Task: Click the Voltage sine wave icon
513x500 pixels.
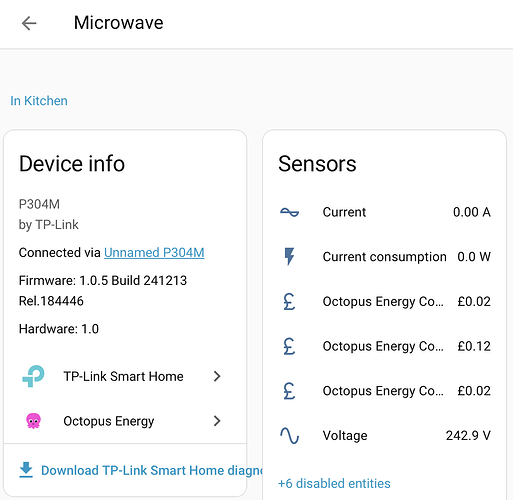Action: [289, 435]
